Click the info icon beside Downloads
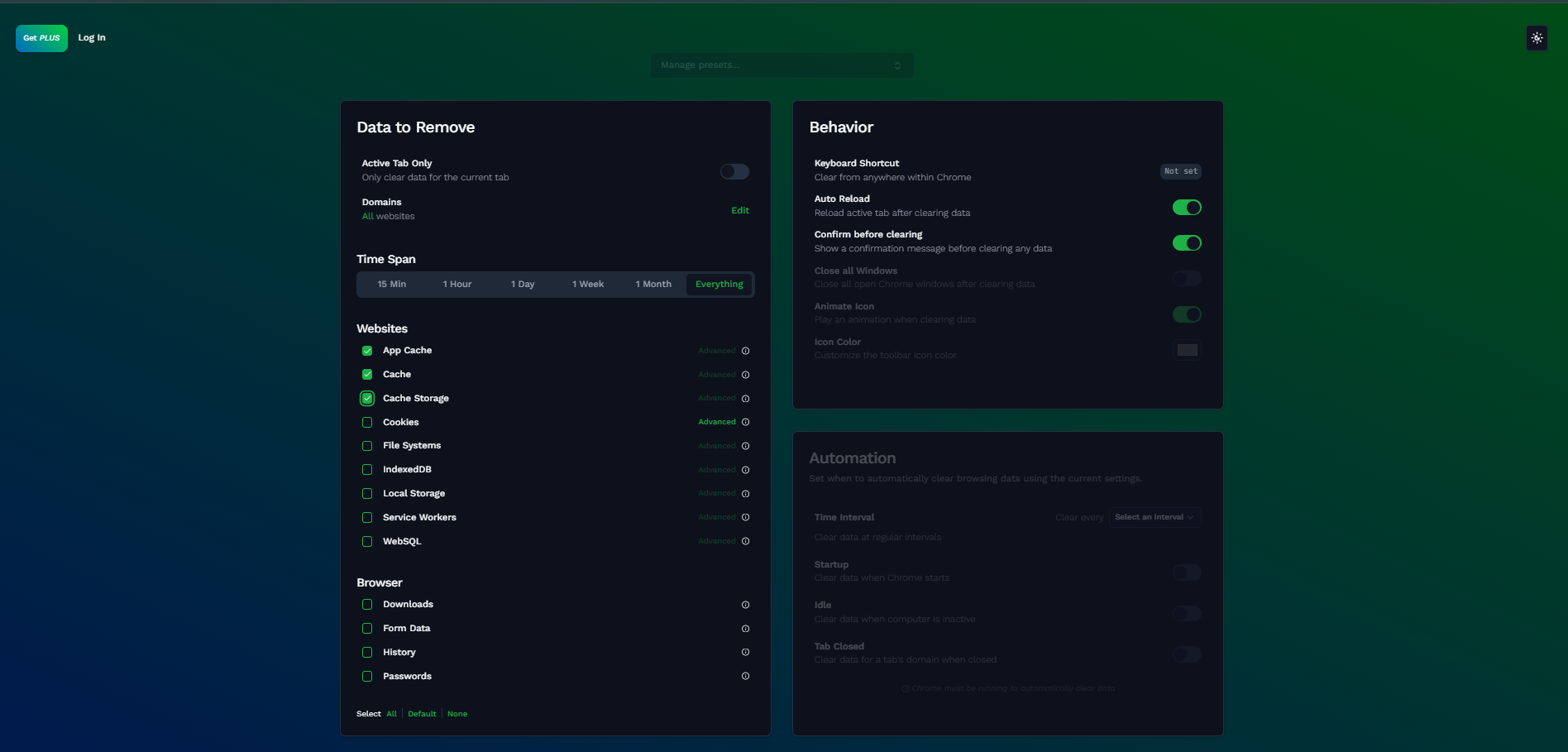 click(745, 605)
